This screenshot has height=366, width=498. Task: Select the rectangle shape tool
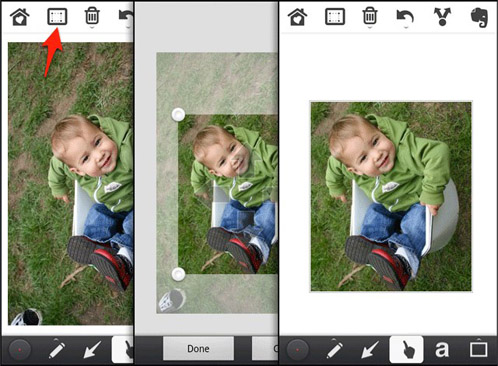pos(478,349)
